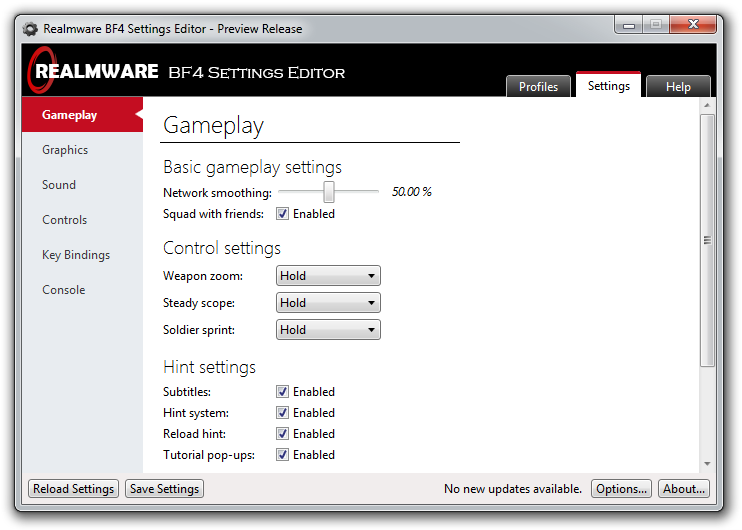Click the 'No new updates available.' status text
This screenshot has height=530, width=742.
(x=512, y=488)
